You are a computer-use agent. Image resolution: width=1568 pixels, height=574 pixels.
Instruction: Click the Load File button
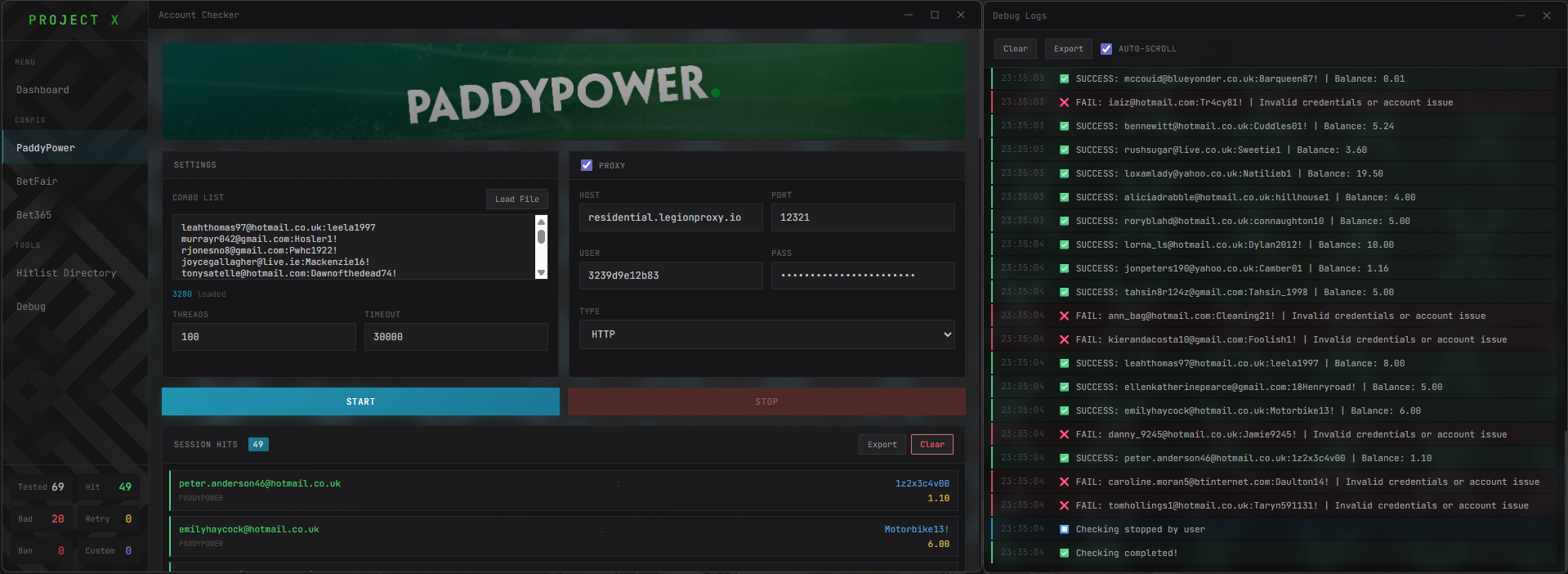pos(516,200)
